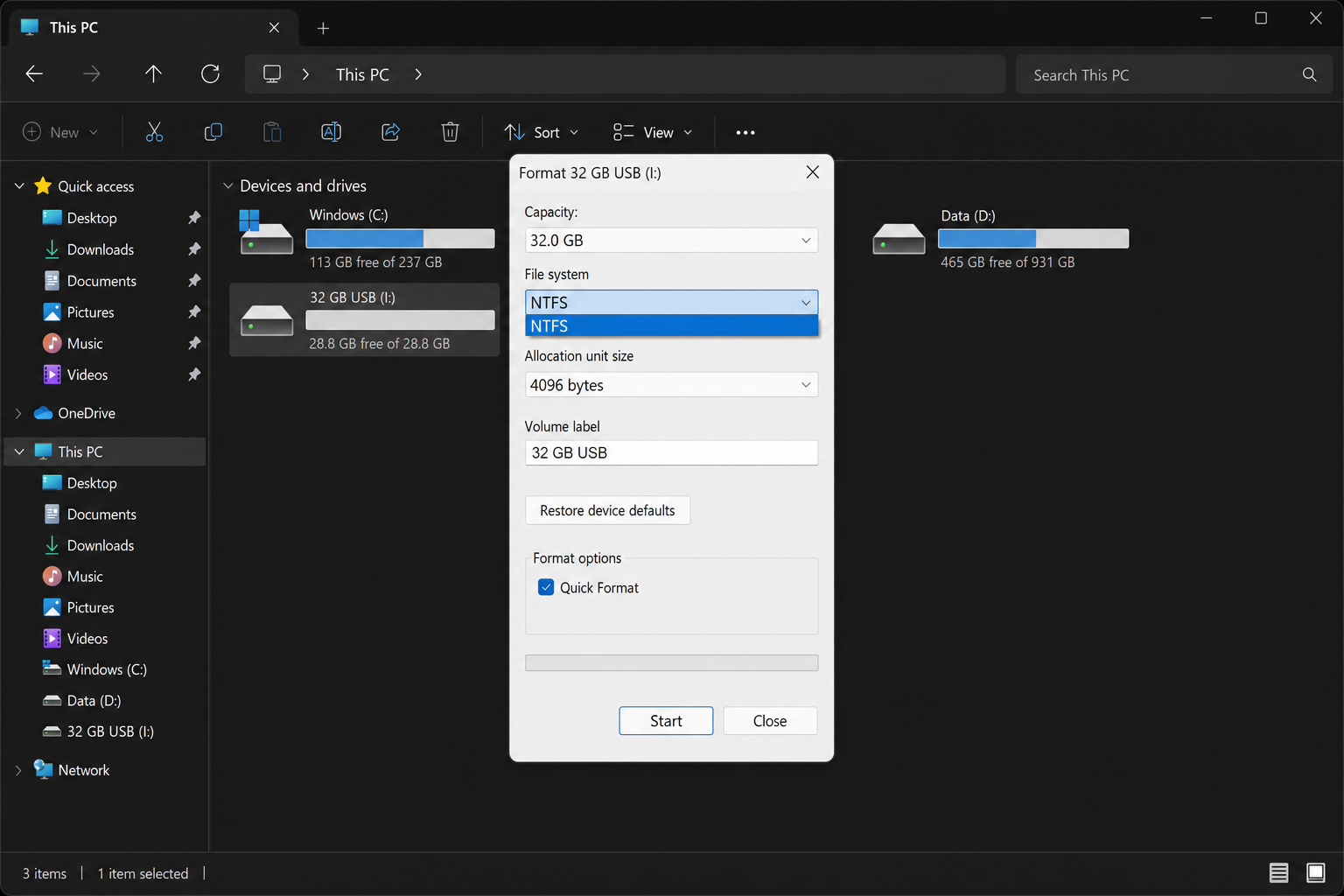Click the search magnifier icon

click(1309, 74)
